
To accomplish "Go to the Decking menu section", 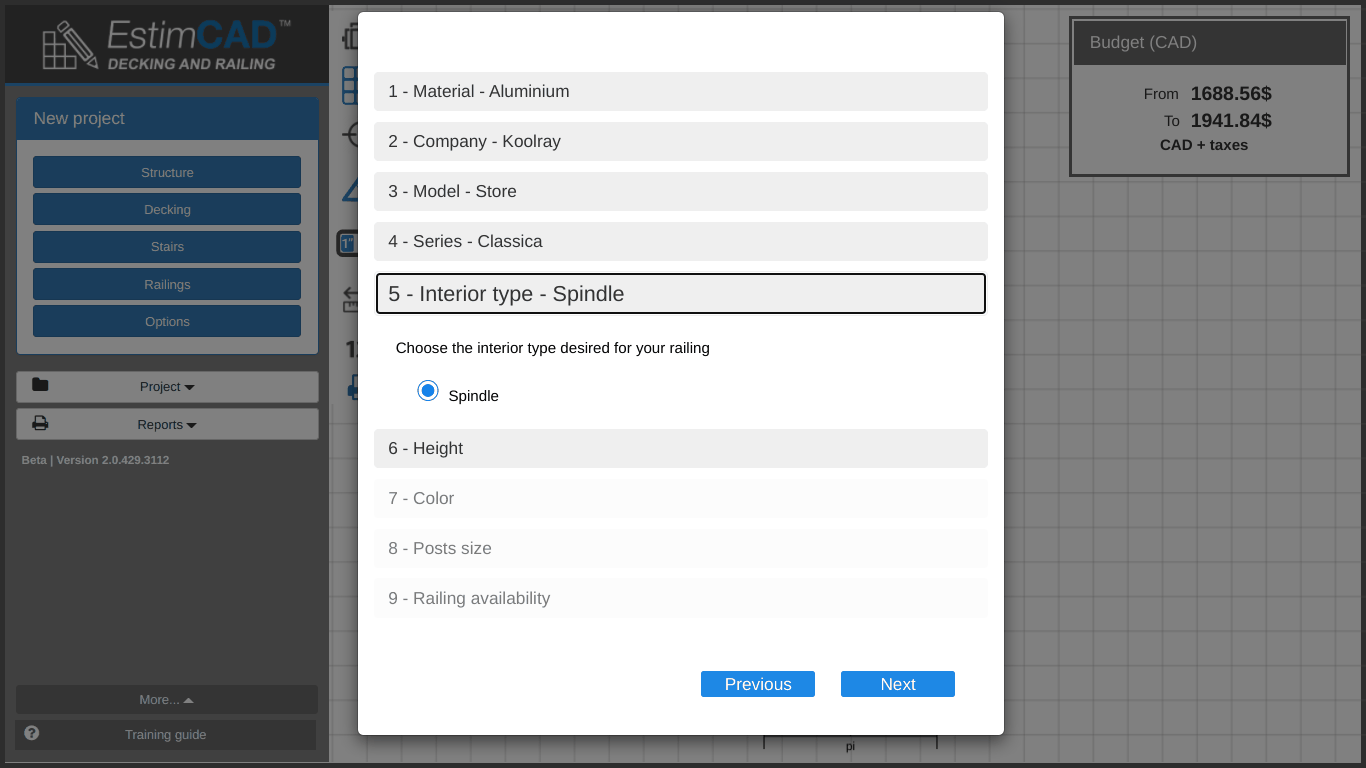I will 167,210.
